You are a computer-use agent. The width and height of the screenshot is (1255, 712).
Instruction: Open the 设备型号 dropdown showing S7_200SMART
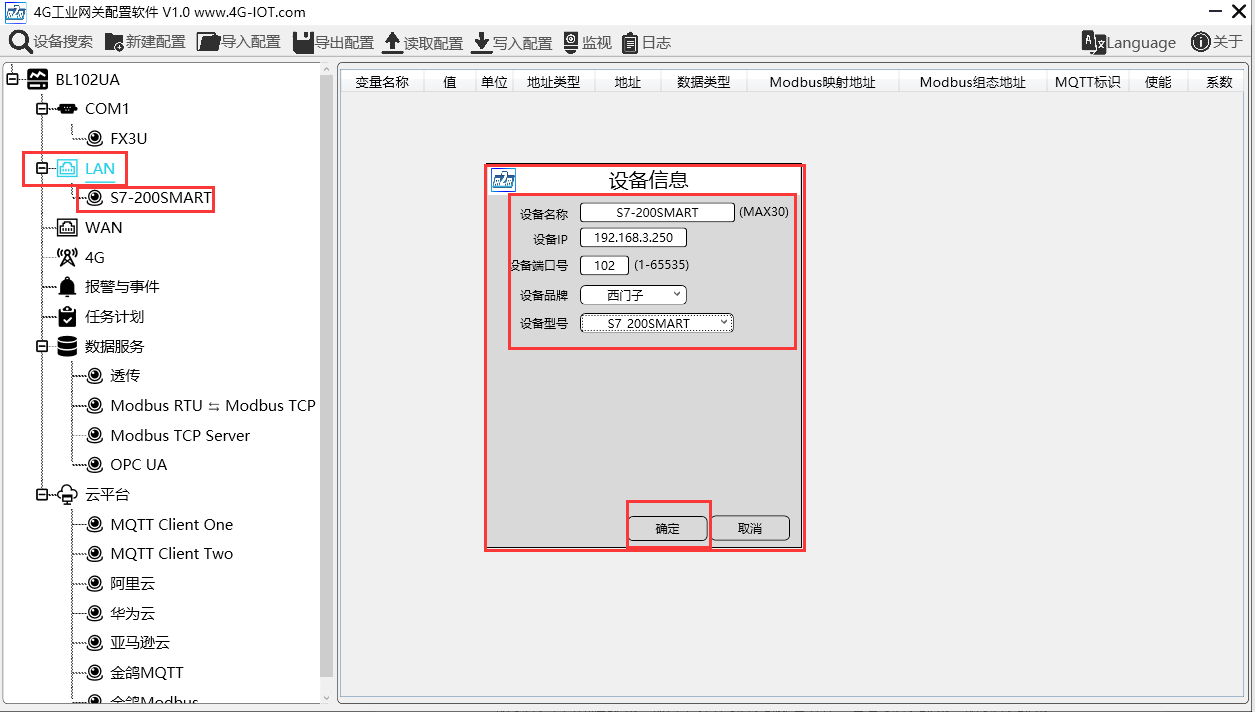[657, 323]
